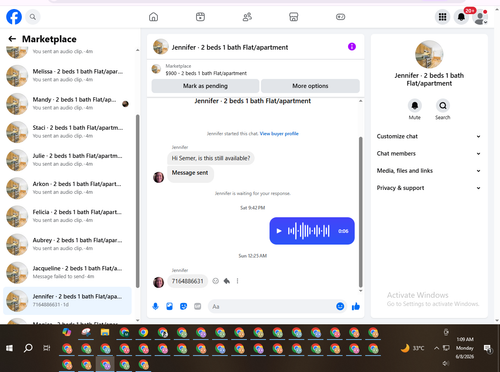The image size is (500, 372).
Task: Open Task View on taskbar
Action: (x=47, y=348)
